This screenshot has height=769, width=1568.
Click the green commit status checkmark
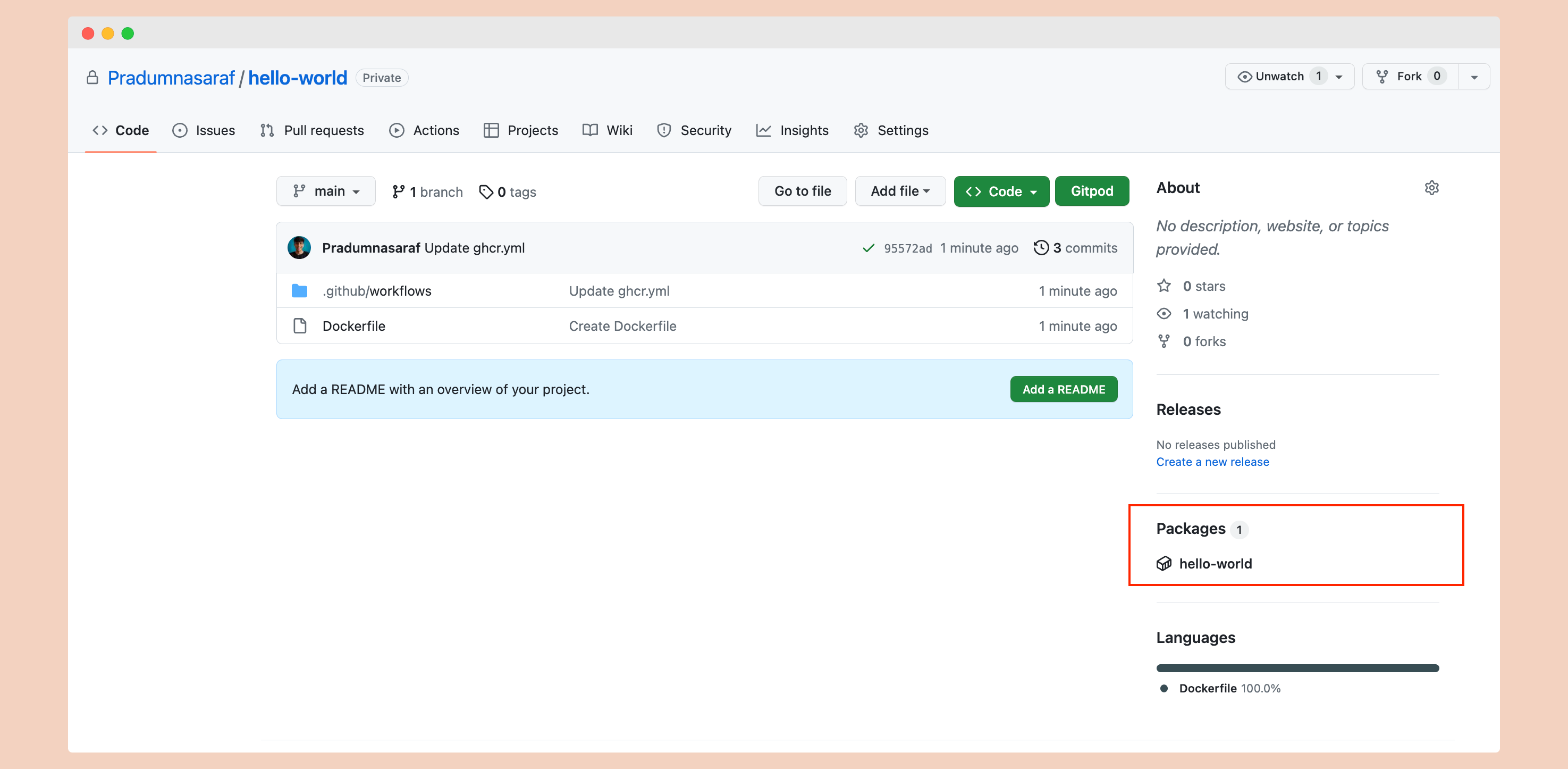click(x=869, y=248)
